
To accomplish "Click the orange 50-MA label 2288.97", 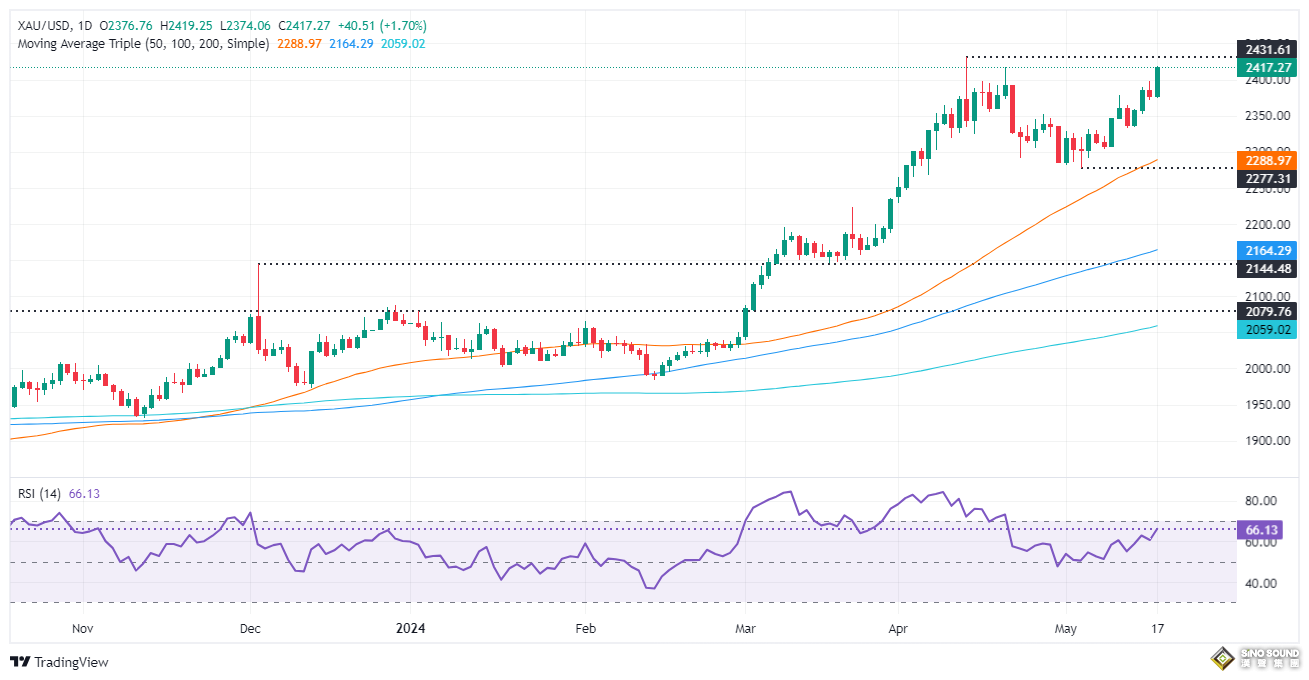I will coord(1266,160).
